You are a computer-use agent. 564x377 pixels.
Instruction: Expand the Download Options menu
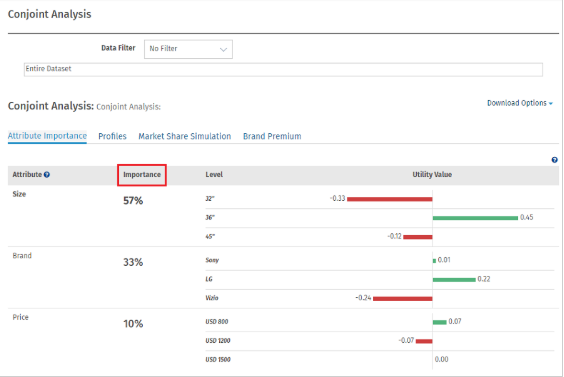point(520,103)
